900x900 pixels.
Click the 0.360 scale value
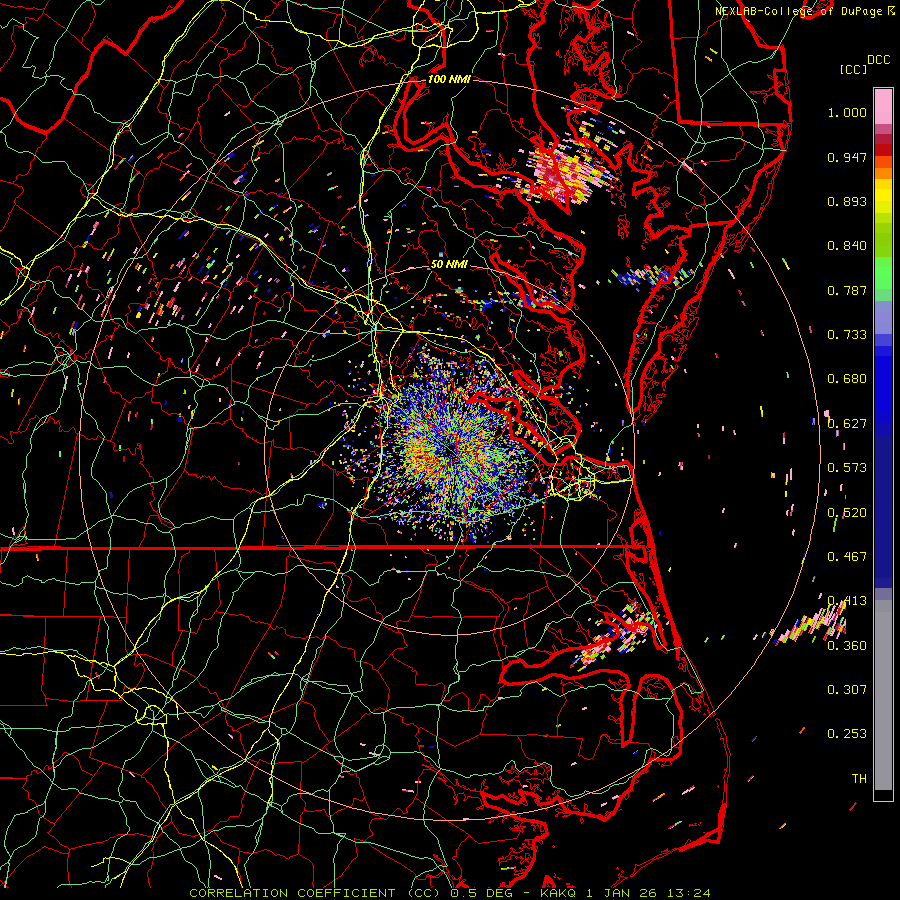pyautogui.click(x=847, y=646)
